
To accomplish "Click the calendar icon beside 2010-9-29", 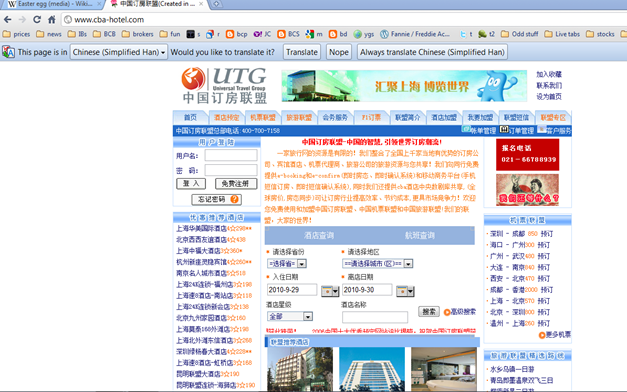I will [x=330, y=291].
